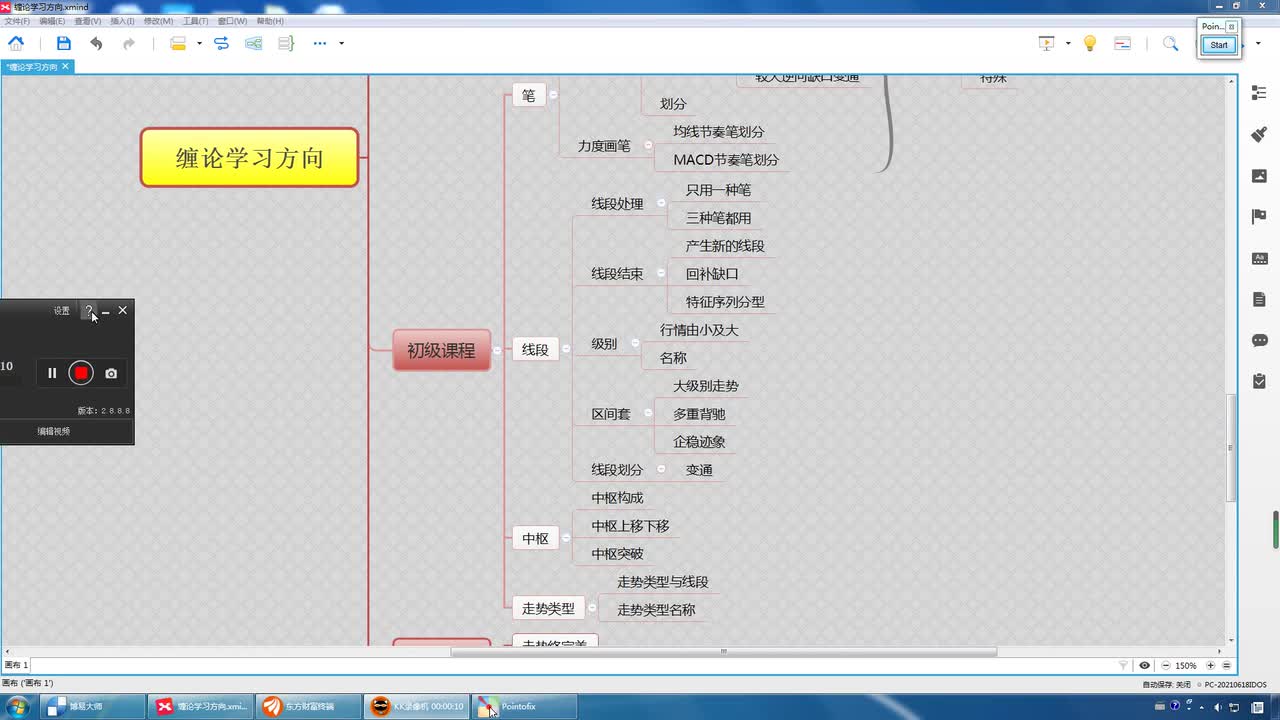Switch to 东方财富终端 in the taskbar

point(306,706)
